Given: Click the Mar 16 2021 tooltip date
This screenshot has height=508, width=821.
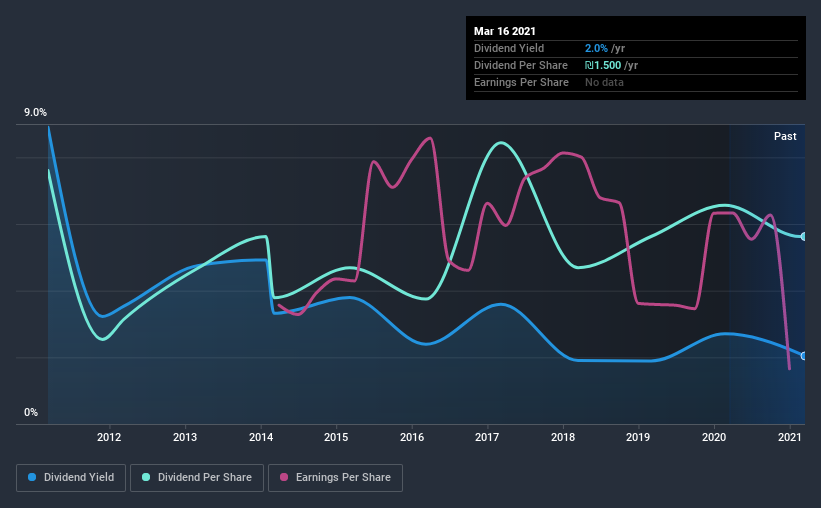Looking at the screenshot, I should point(505,31).
